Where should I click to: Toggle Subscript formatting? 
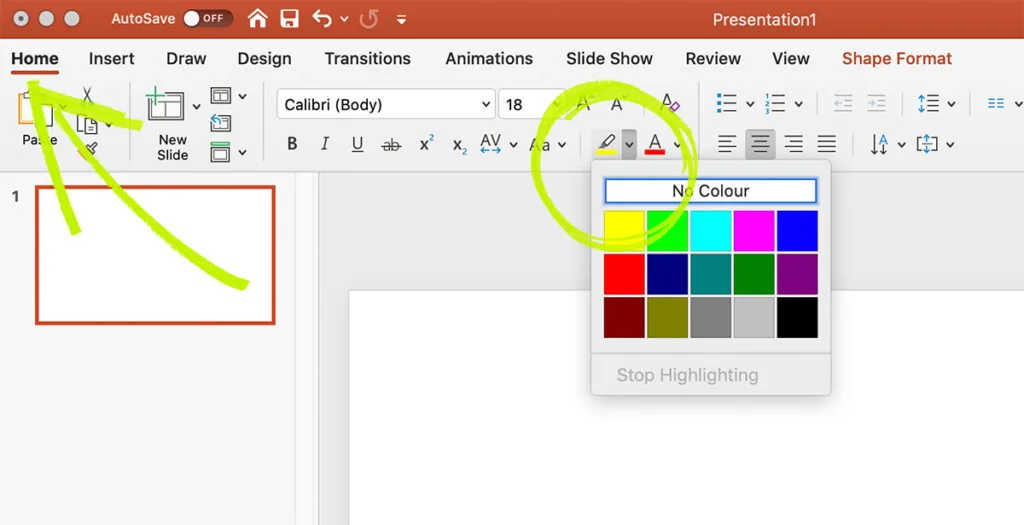click(460, 146)
